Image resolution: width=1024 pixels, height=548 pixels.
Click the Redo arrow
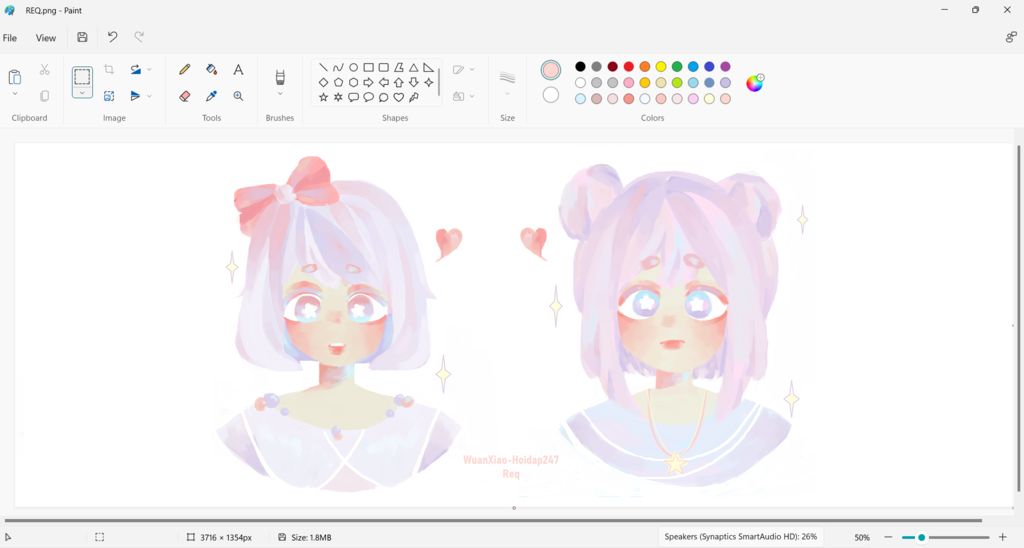point(139,37)
